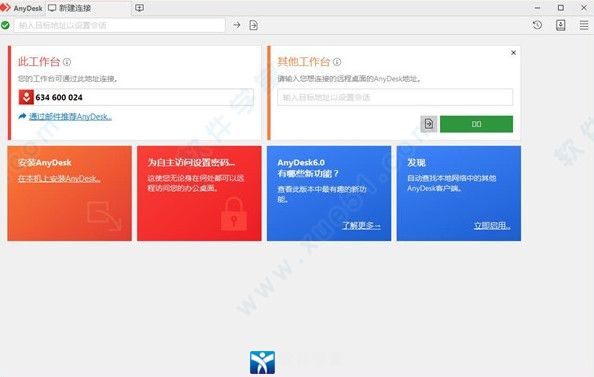Open the address book icon

tap(561, 25)
